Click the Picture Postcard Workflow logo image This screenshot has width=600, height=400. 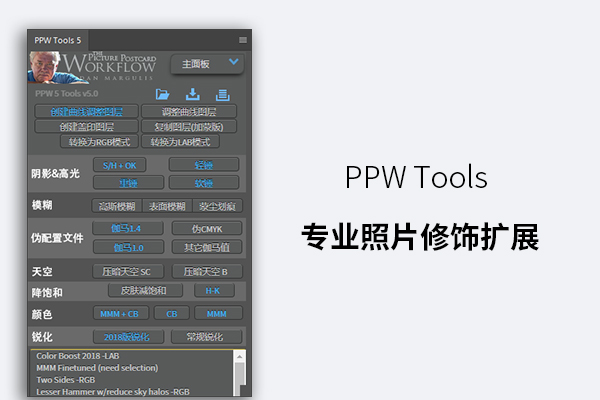coord(92,67)
